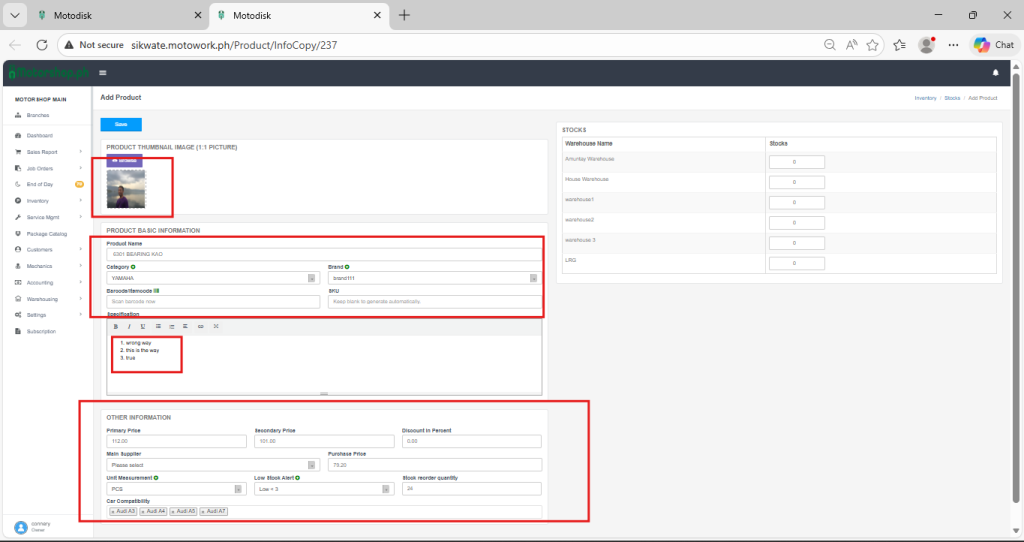Expand the Inventory sidebar menu
The width and height of the screenshot is (1024, 542).
click(x=38, y=200)
